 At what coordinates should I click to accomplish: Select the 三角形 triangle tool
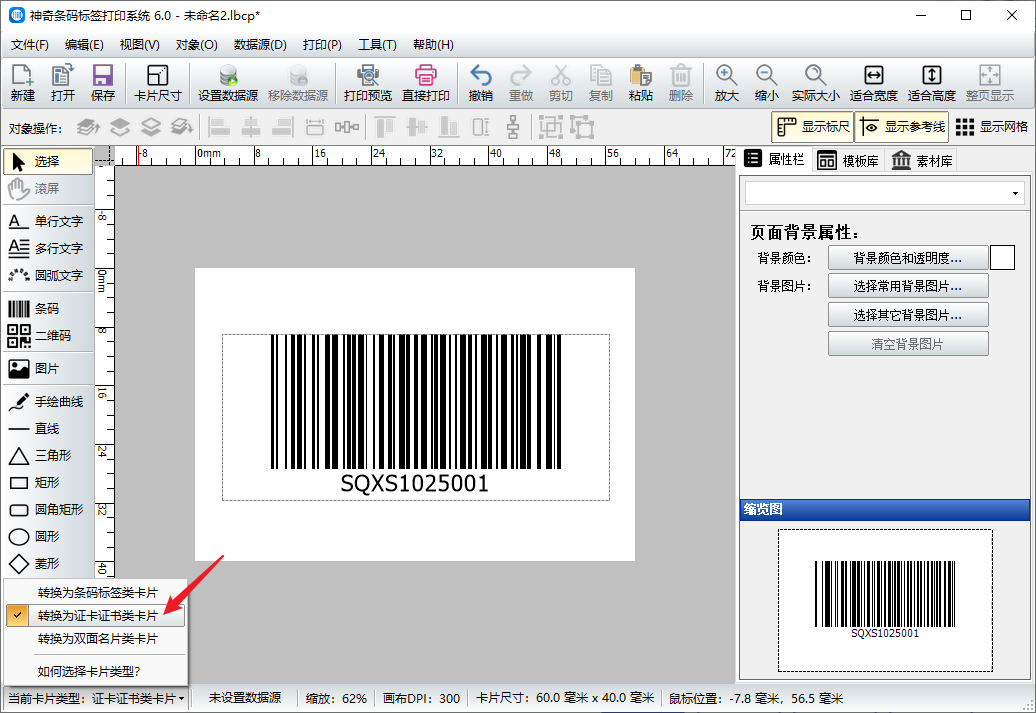(x=48, y=455)
